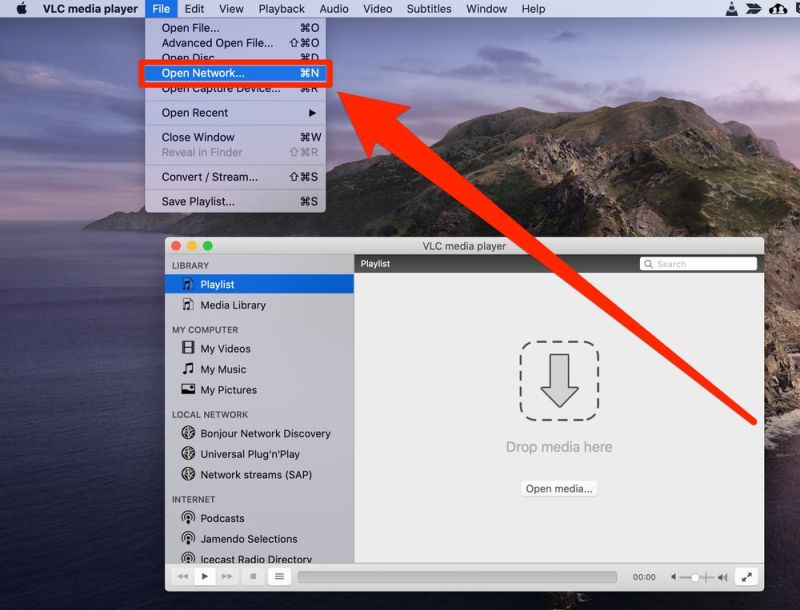Toggle the playlist view mode button
This screenshot has height=610, width=800.
[x=278, y=577]
